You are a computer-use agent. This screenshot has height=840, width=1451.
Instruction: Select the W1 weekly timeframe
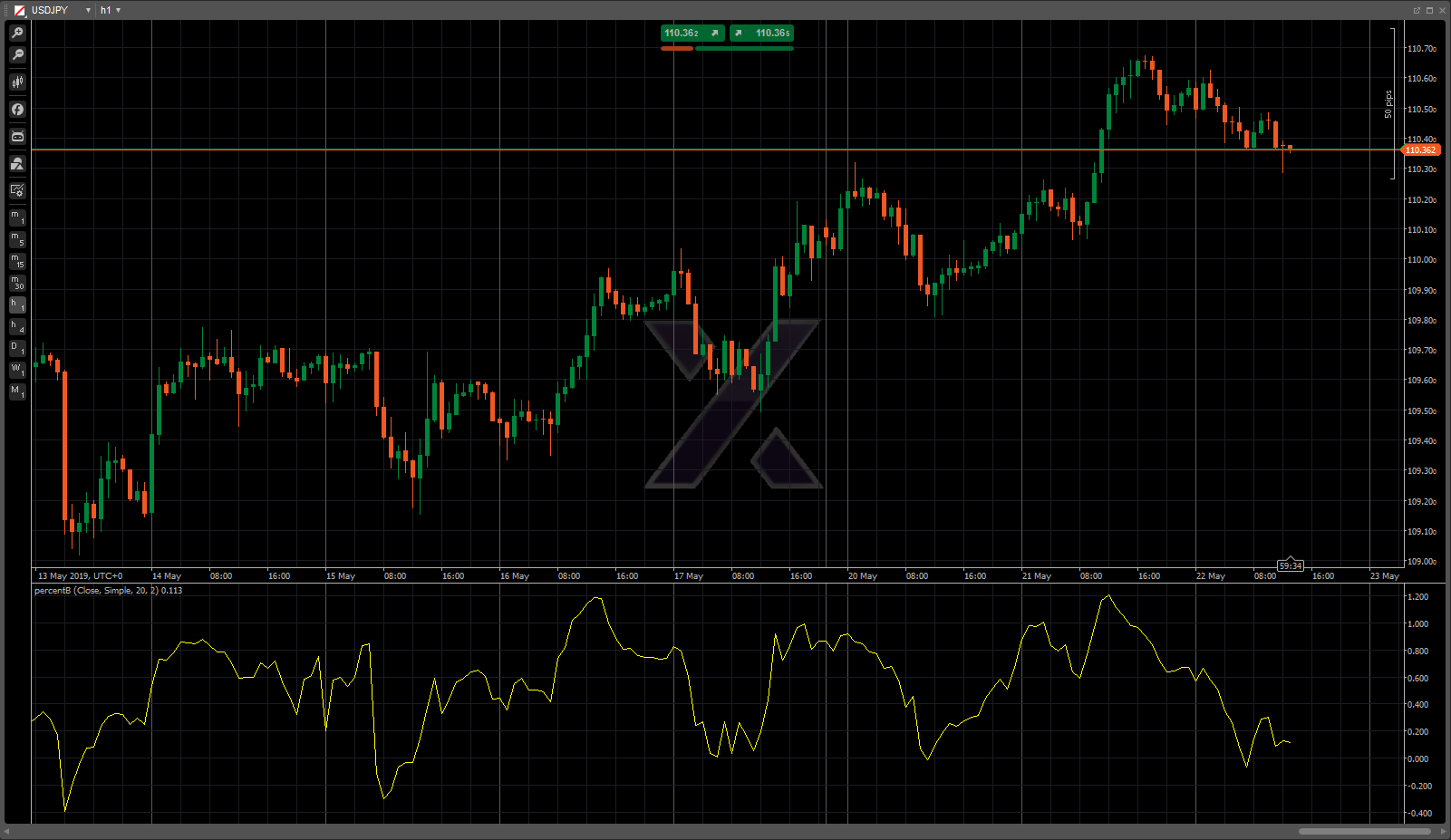pos(17,371)
